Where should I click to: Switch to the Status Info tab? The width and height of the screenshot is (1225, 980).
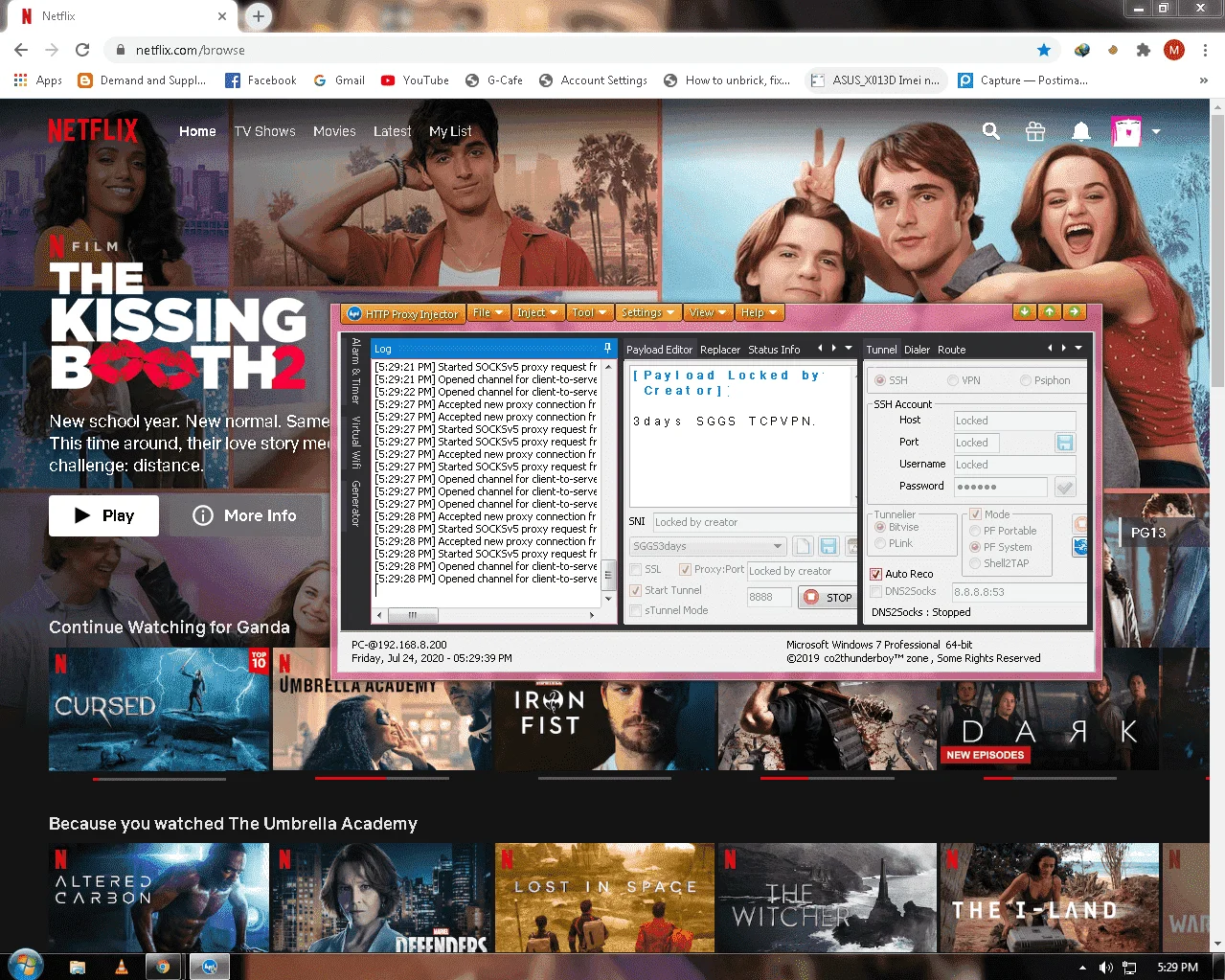(774, 350)
